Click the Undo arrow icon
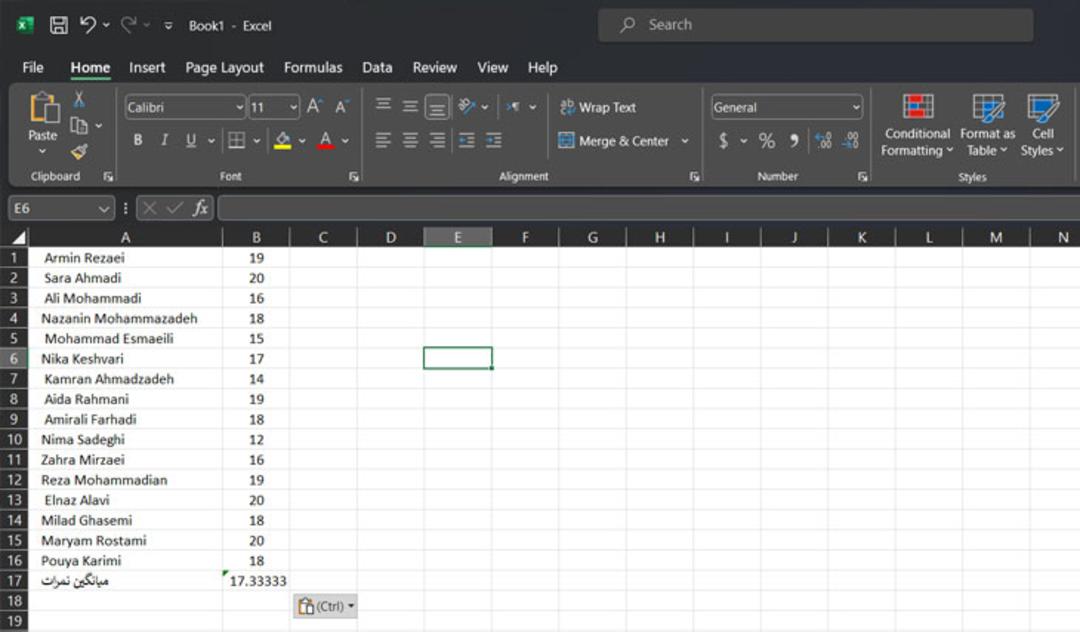The image size is (1080, 632). pos(87,25)
